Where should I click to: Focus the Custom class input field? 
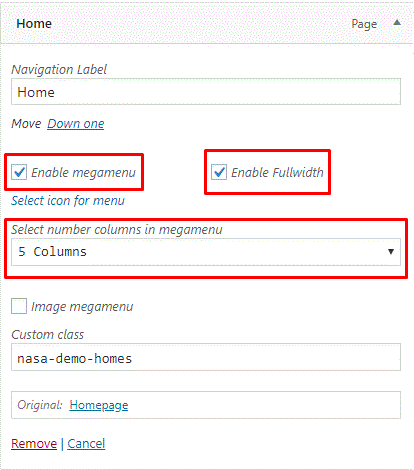coord(206,357)
